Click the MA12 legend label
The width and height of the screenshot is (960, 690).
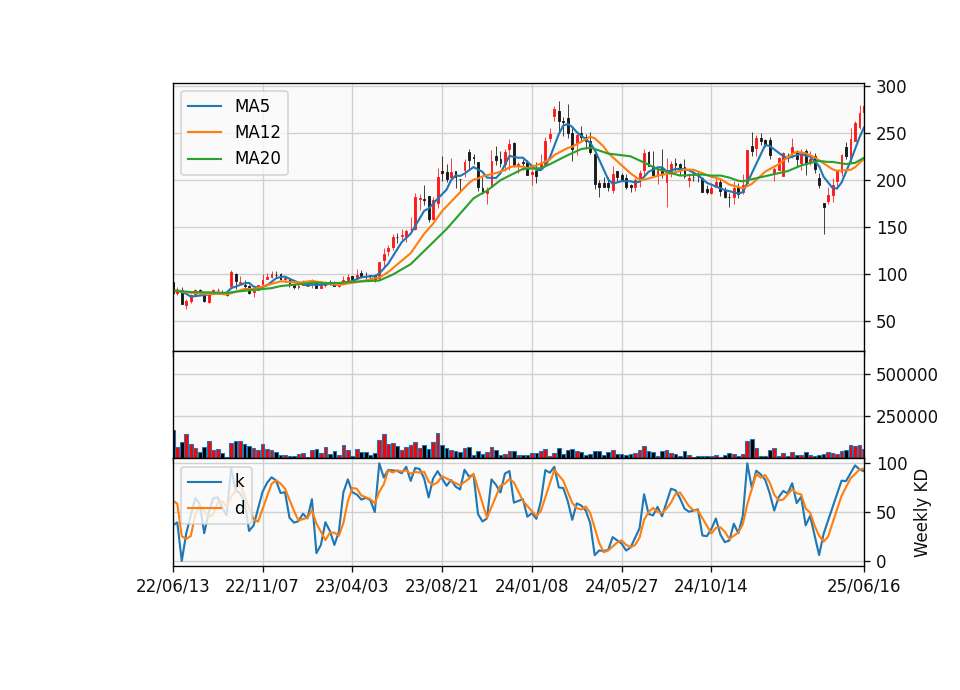click(x=257, y=132)
